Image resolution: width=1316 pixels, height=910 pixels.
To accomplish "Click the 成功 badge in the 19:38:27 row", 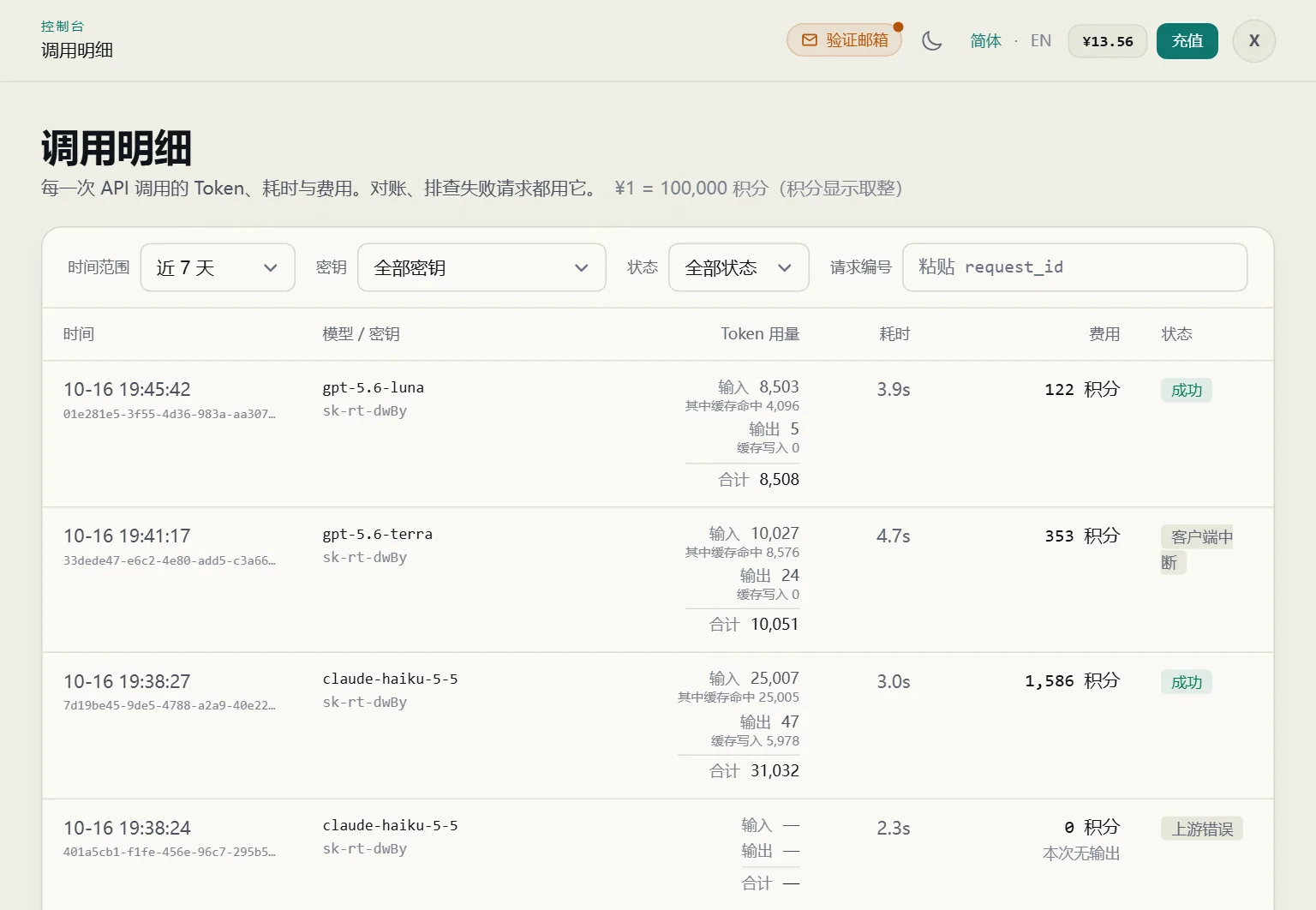I will click(1187, 683).
